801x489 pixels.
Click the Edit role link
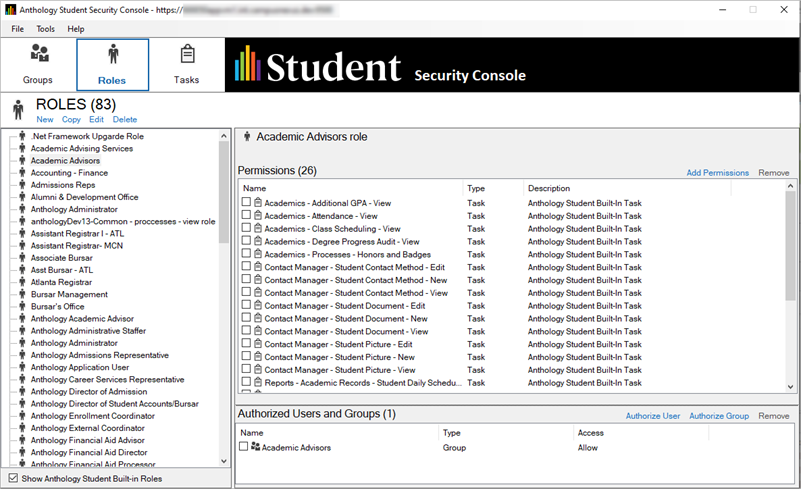click(x=96, y=119)
